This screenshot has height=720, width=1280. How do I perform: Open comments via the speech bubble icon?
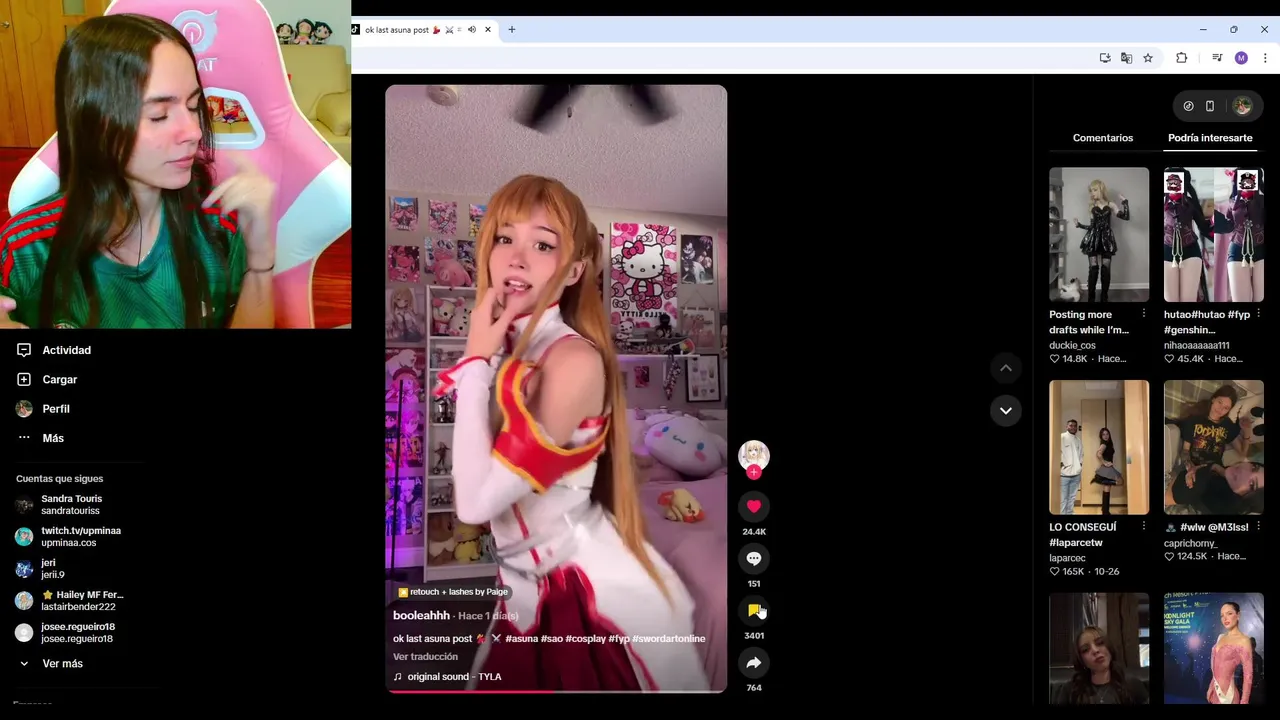pyautogui.click(x=754, y=558)
